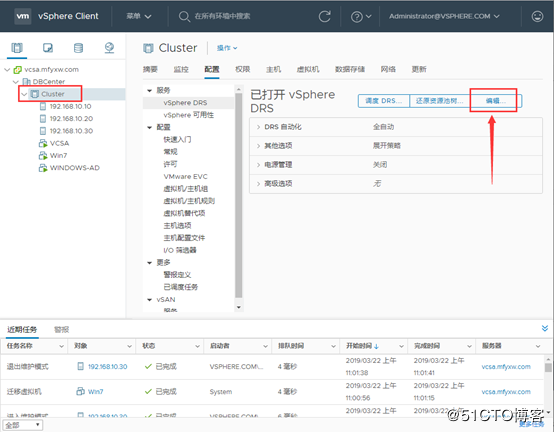Click the smiley feedback icon
This screenshot has height=432, width=554.
coord(537,16)
